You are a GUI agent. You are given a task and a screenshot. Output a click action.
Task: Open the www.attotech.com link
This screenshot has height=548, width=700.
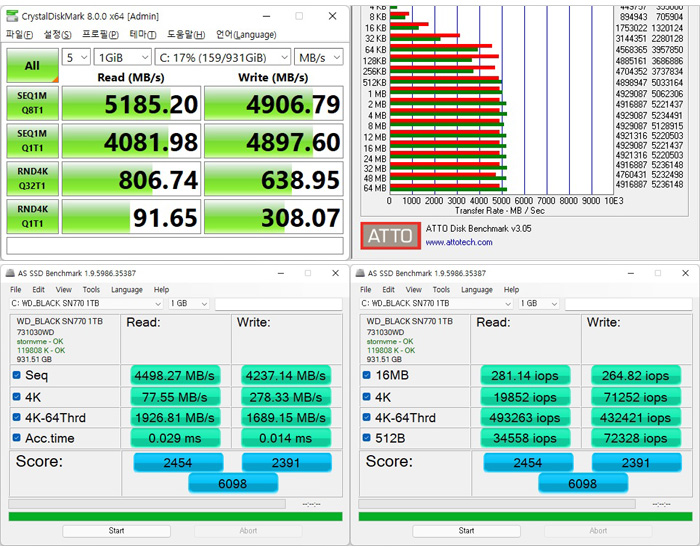[459, 242]
